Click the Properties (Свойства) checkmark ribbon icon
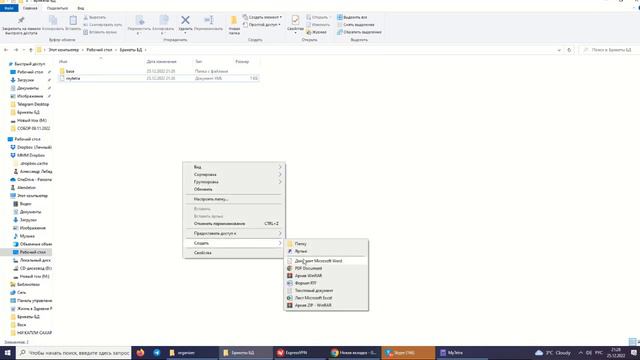 click(295, 20)
